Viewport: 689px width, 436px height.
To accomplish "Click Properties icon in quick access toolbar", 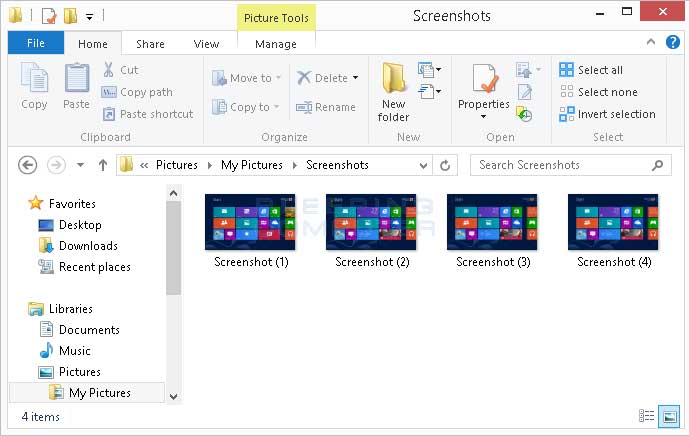I will [48, 16].
